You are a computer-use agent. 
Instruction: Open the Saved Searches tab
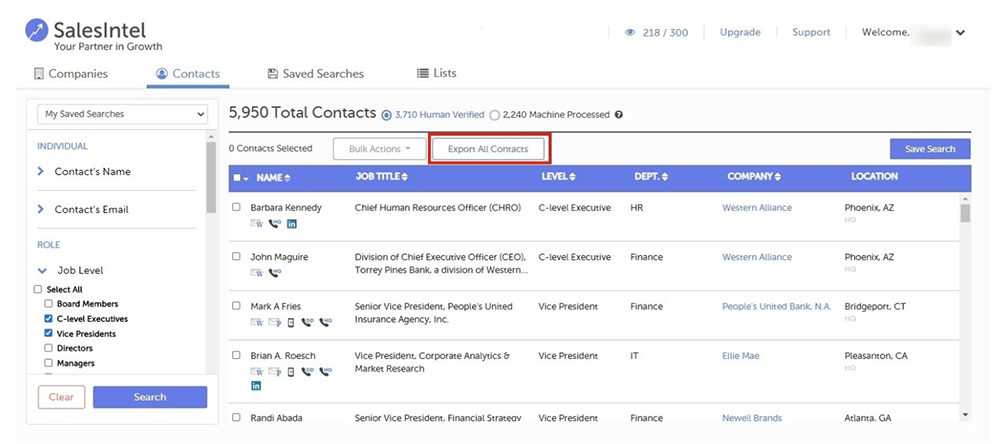316,74
